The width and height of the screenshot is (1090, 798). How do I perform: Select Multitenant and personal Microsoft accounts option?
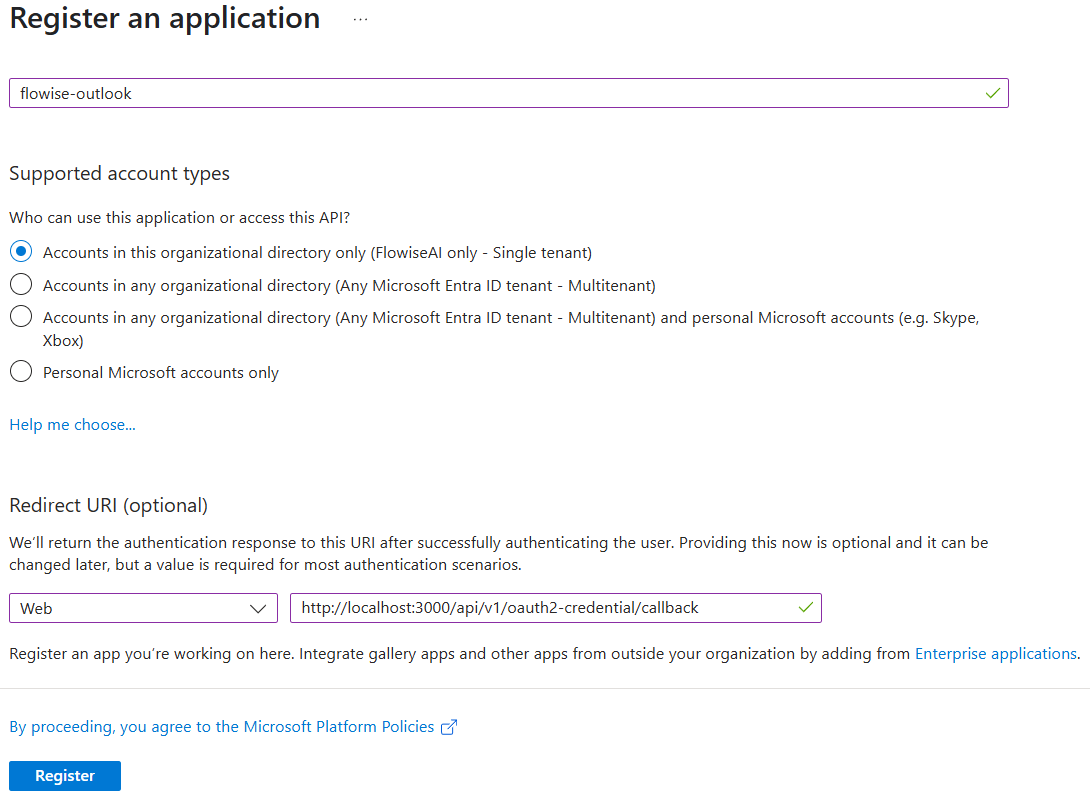[x=21, y=317]
